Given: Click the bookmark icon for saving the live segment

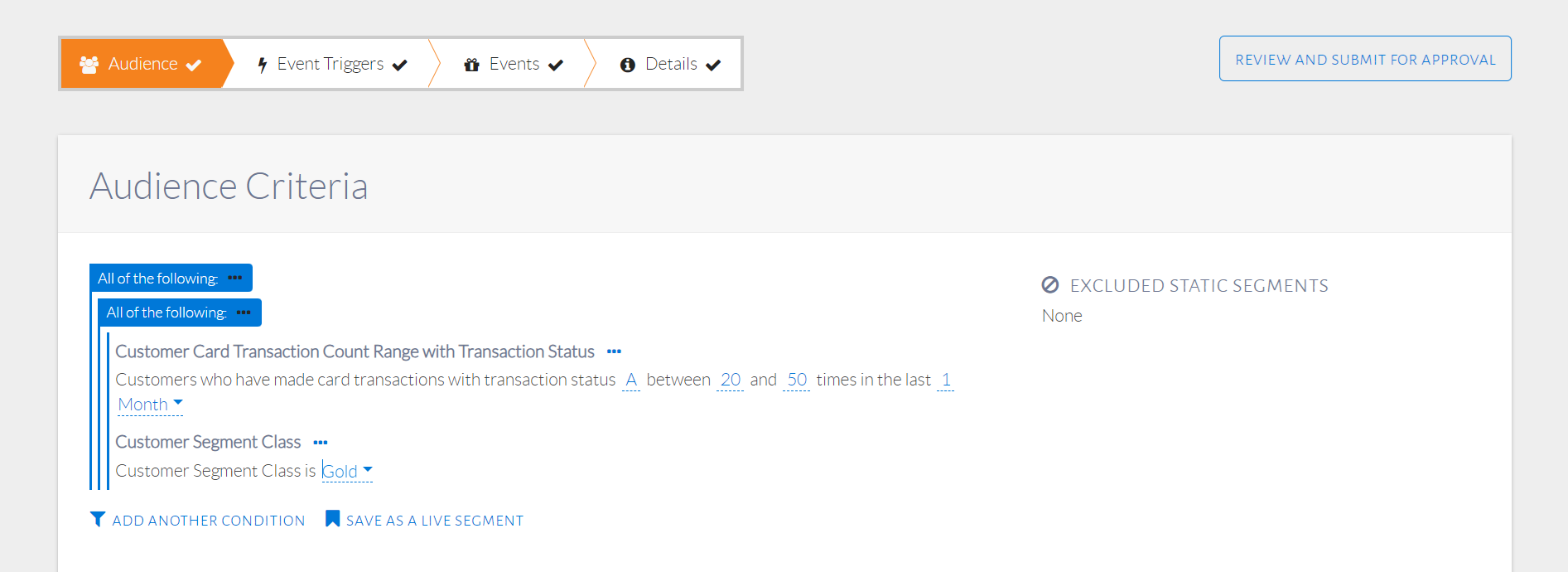Looking at the screenshot, I should coord(332,519).
